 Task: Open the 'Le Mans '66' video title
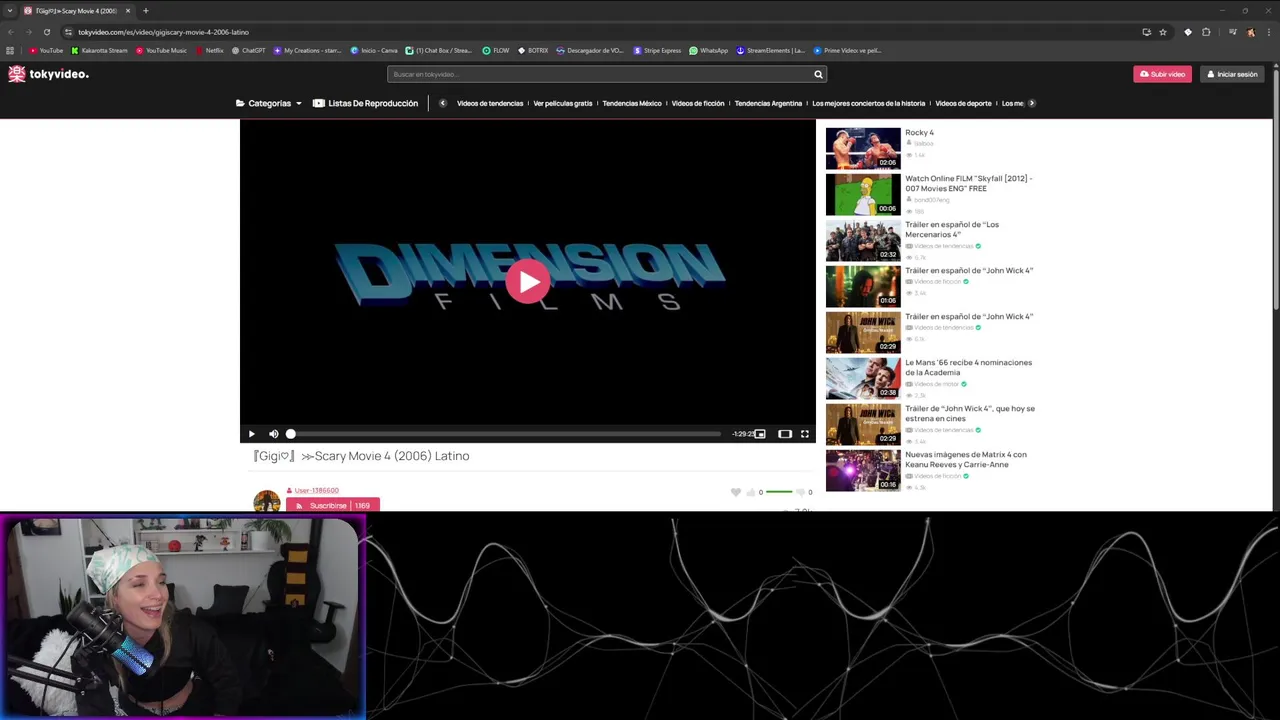968,367
